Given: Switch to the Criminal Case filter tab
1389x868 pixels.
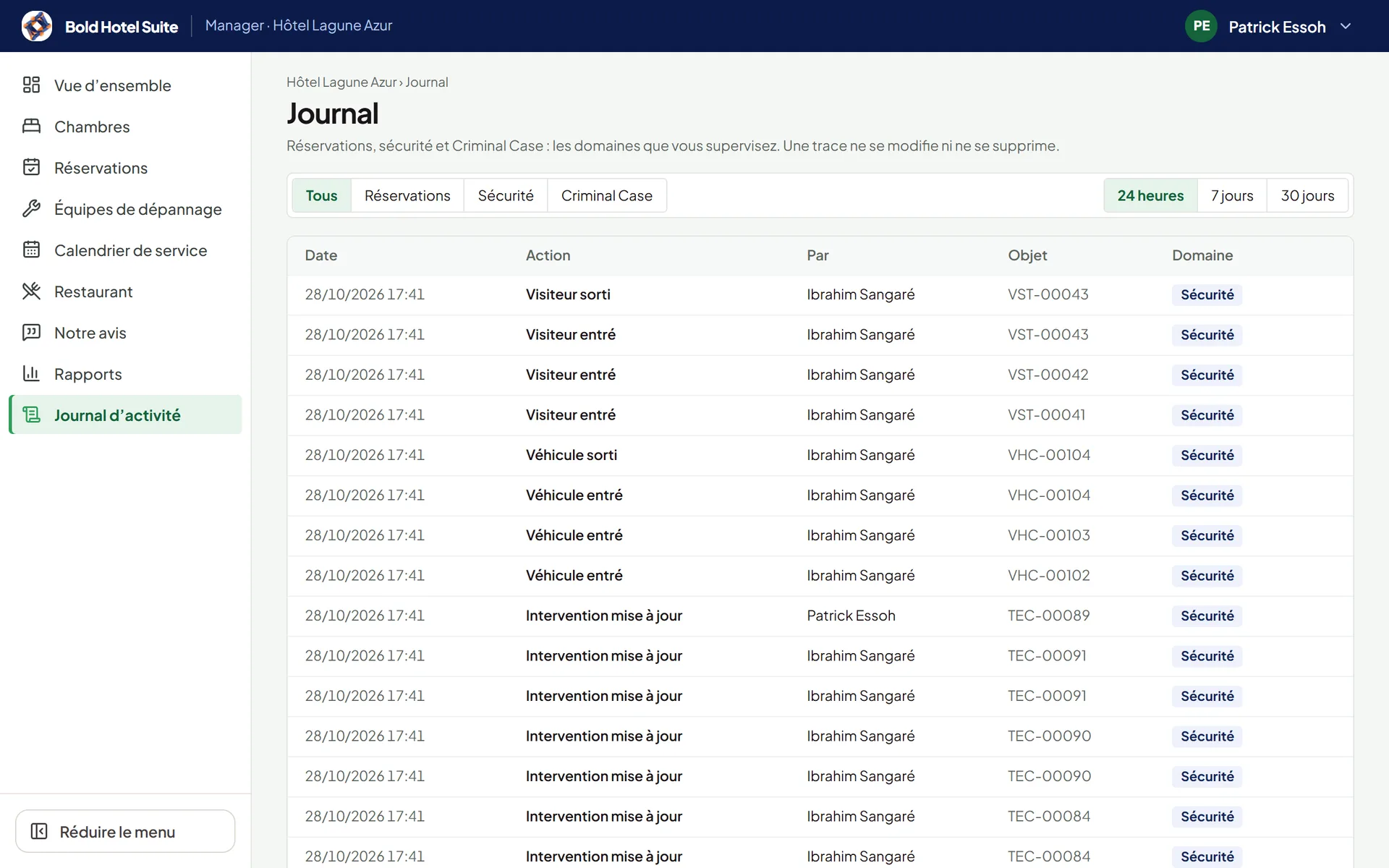Looking at the screenshot, I should pos(607,195).
